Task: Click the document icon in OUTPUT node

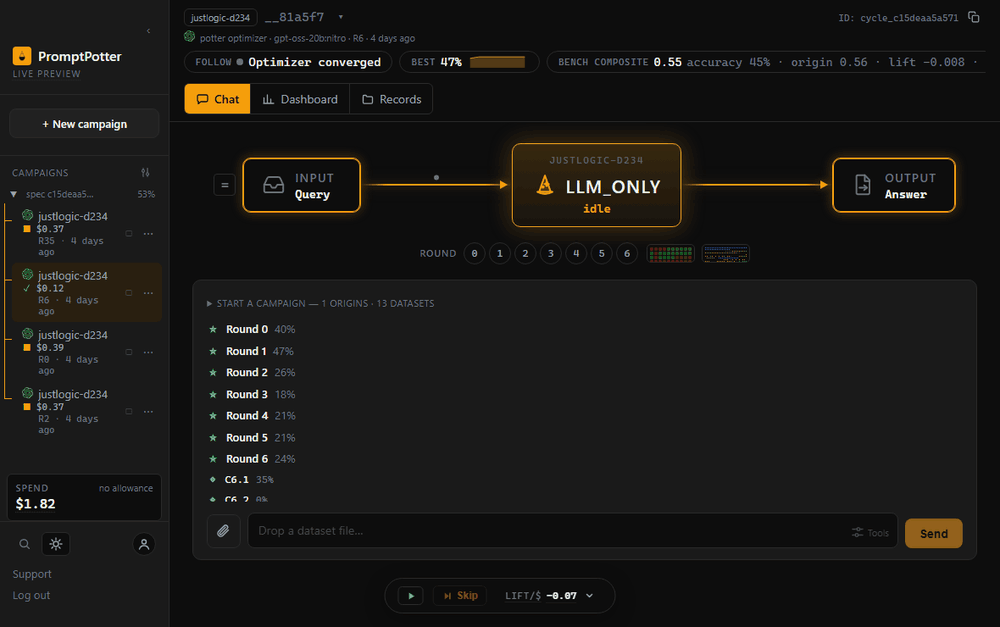Action: [862, 185]
